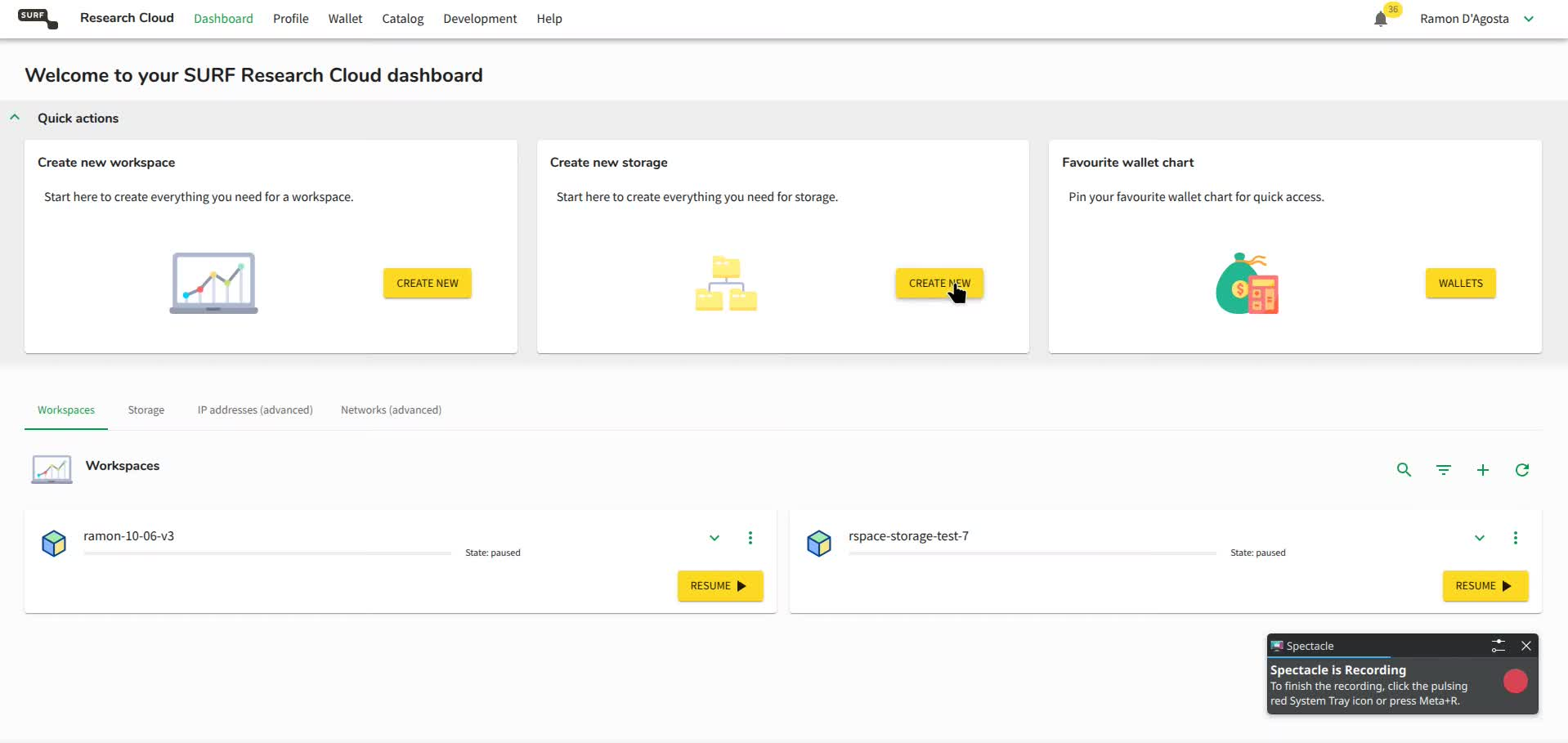Click the Spectacle app icon in the notification
The image size is (1568, 743).
point(1277,646)
